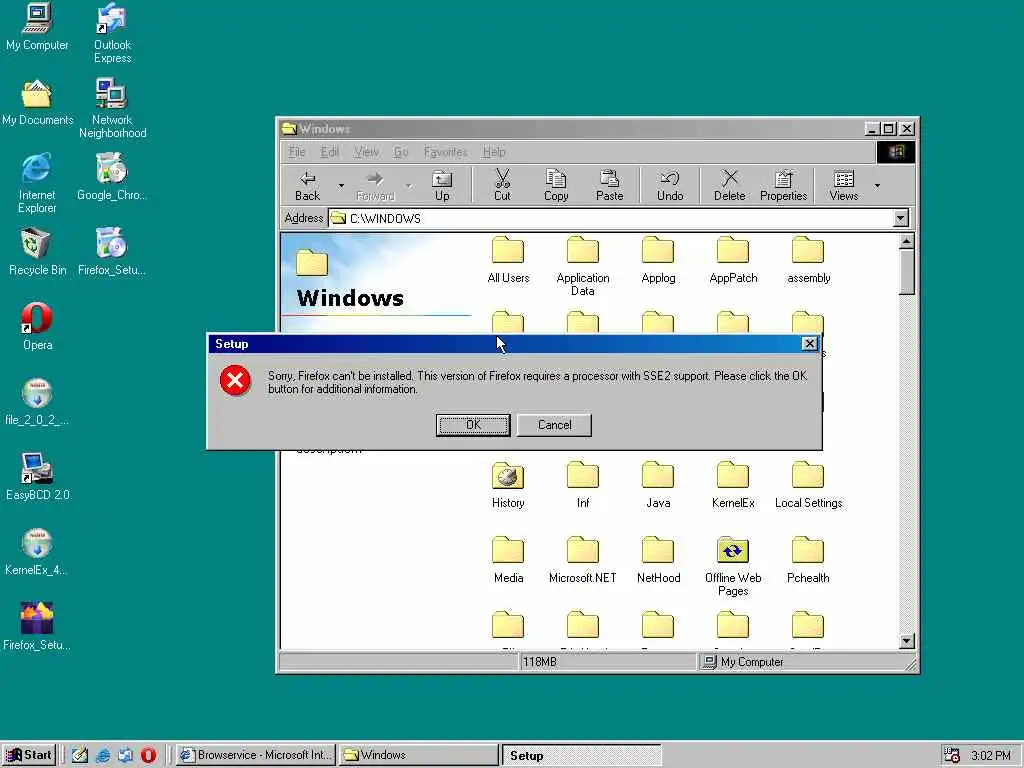This screenshot has width=1024, height=768.
Task: Click the Views toolbar icon
Action: pyautogui.click(x=843, y=185)
